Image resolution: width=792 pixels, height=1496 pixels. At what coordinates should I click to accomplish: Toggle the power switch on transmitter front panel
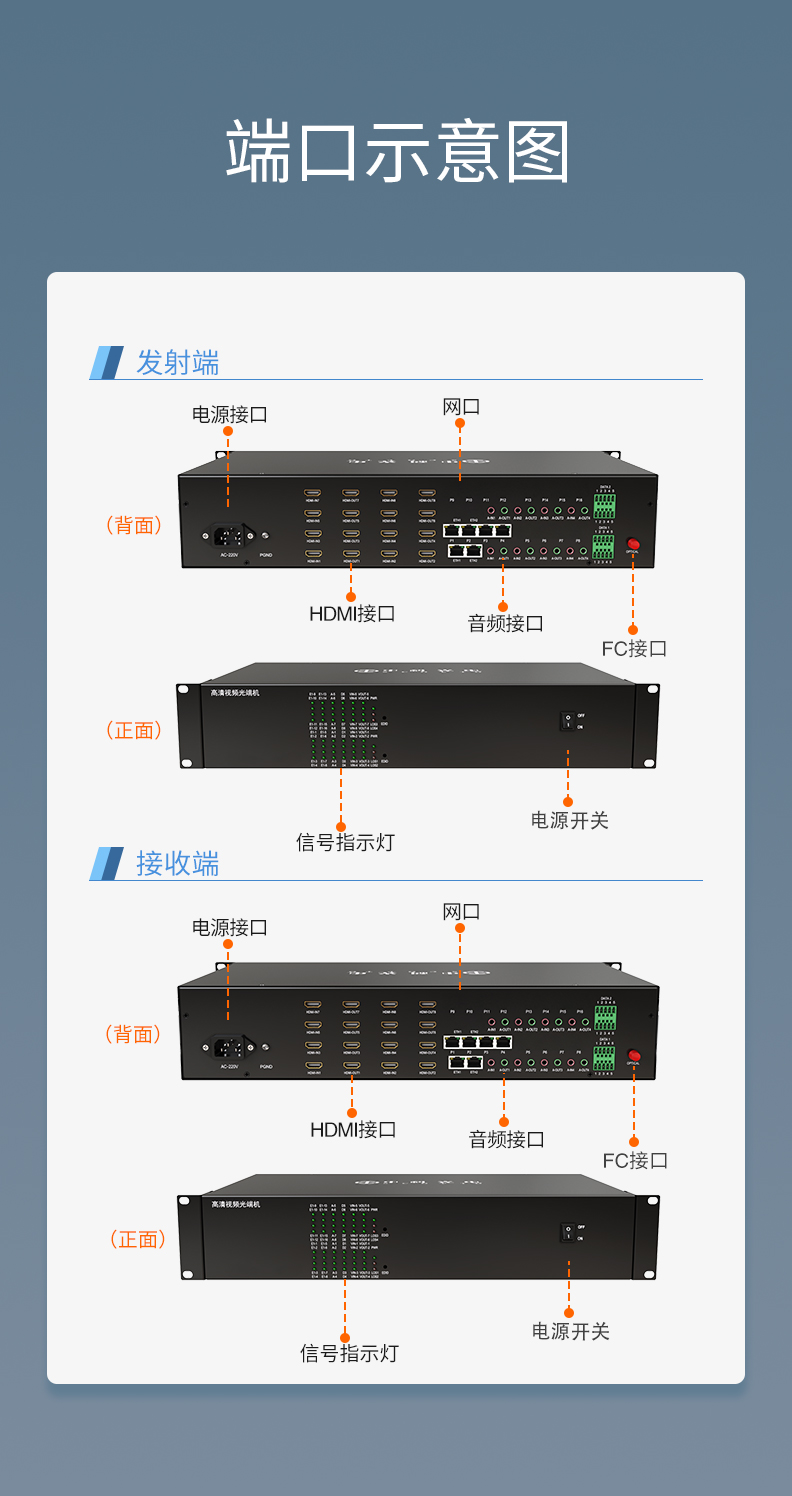point(567,721)
